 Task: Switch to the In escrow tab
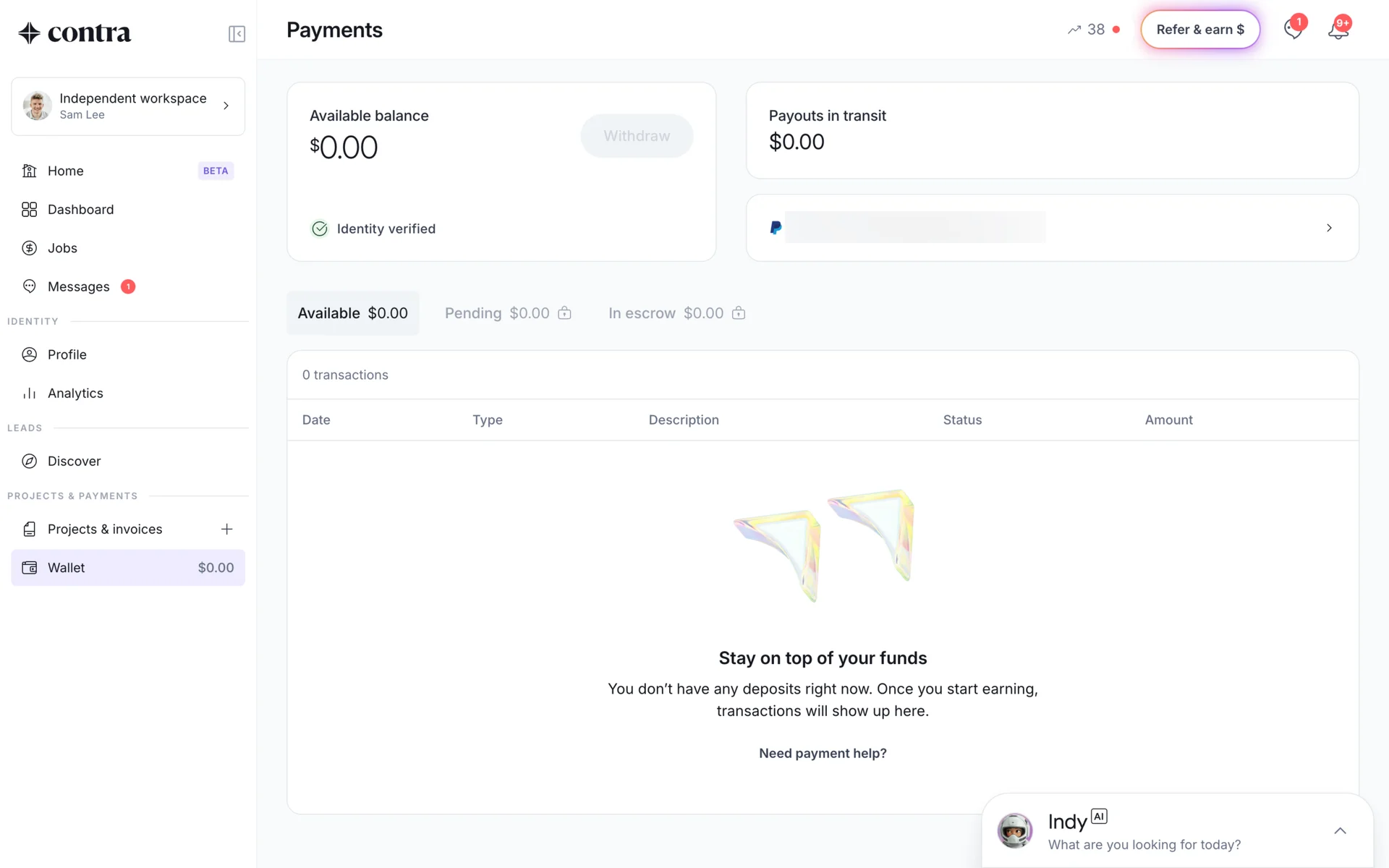[676, 313]
